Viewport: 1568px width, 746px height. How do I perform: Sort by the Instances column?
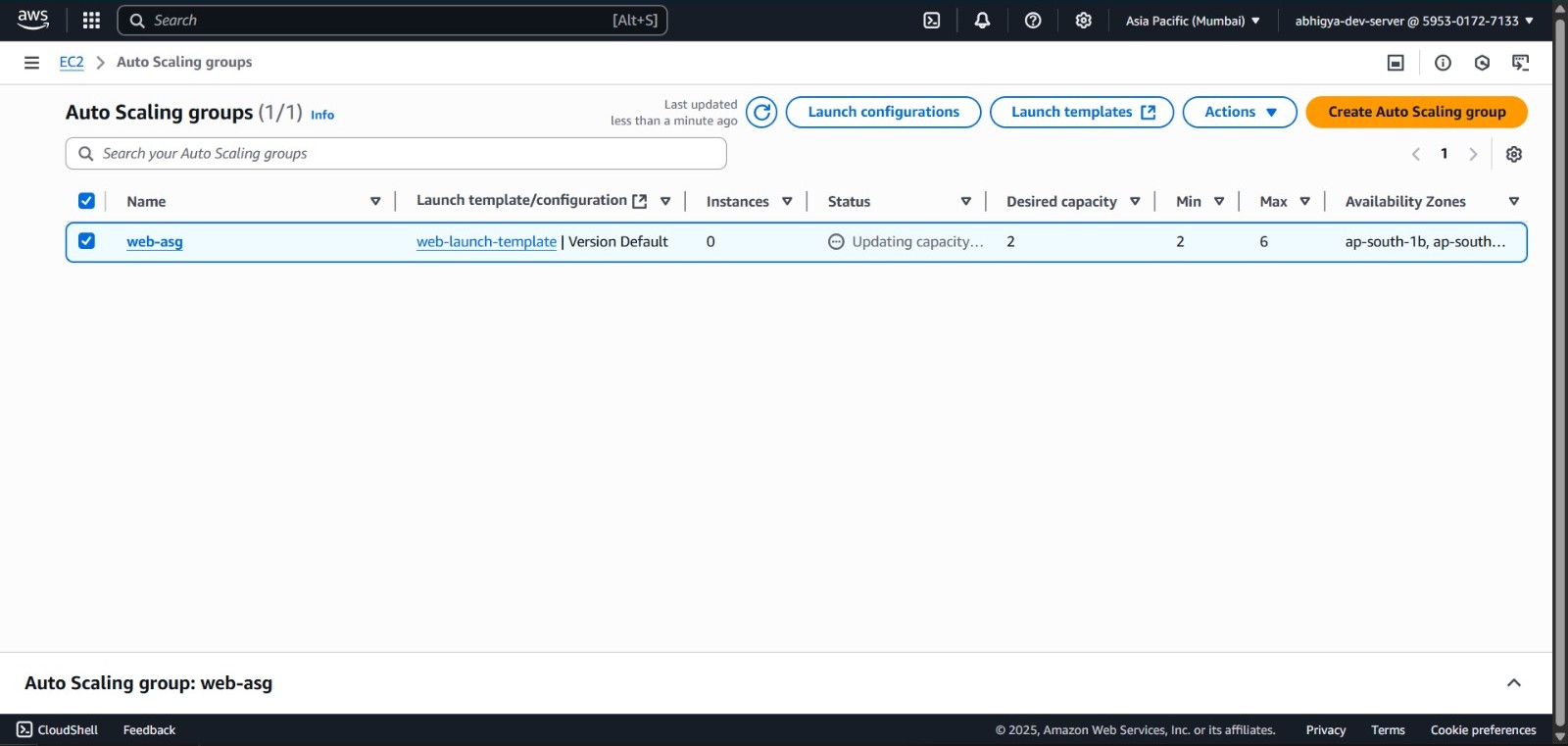787,201
